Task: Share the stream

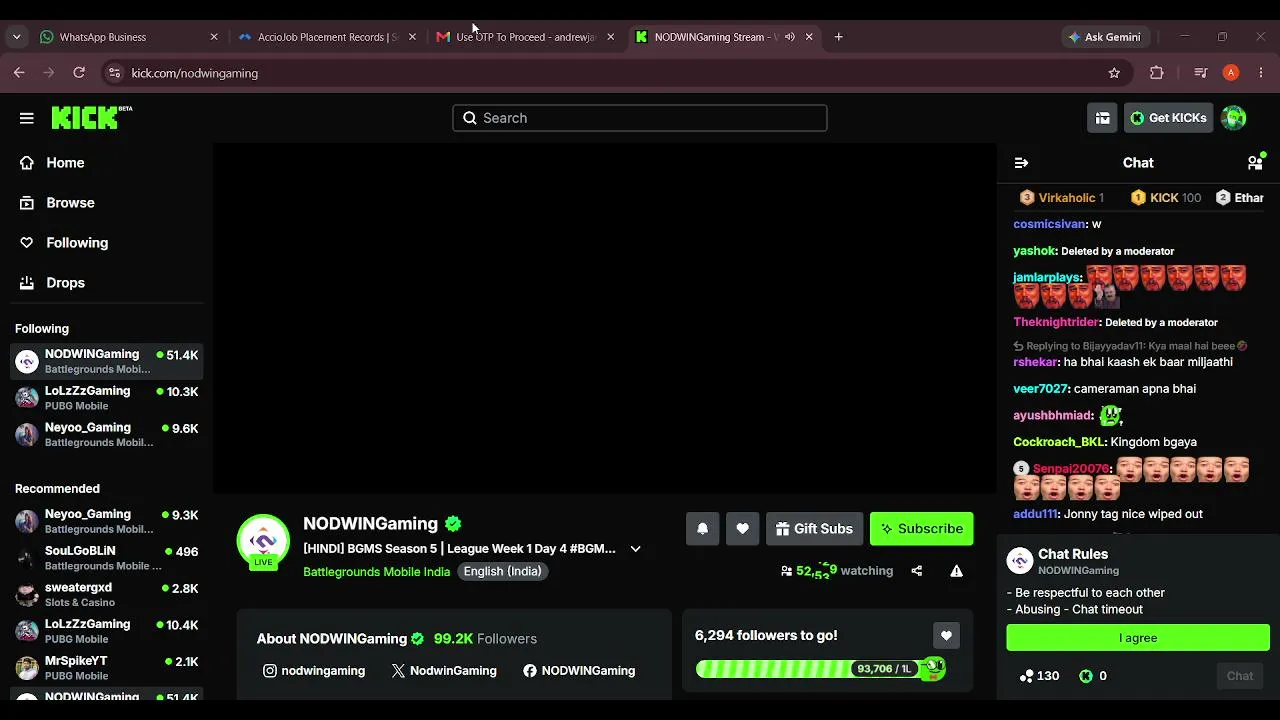Action: pos(917,571)
